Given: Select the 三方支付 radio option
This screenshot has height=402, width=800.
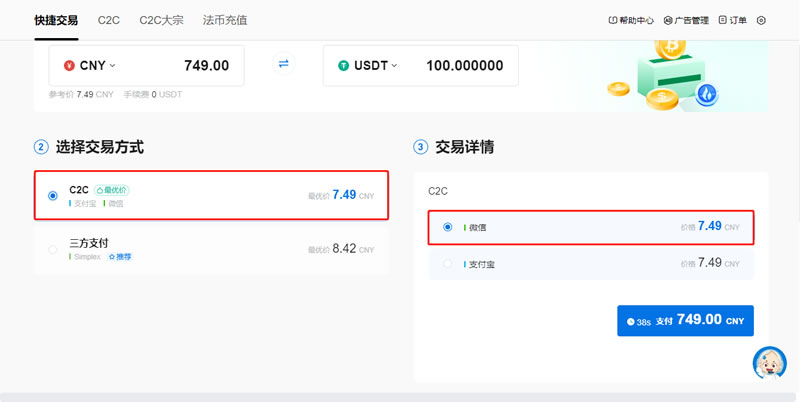Looking at the screenshot, I should (x=53, y=249).
